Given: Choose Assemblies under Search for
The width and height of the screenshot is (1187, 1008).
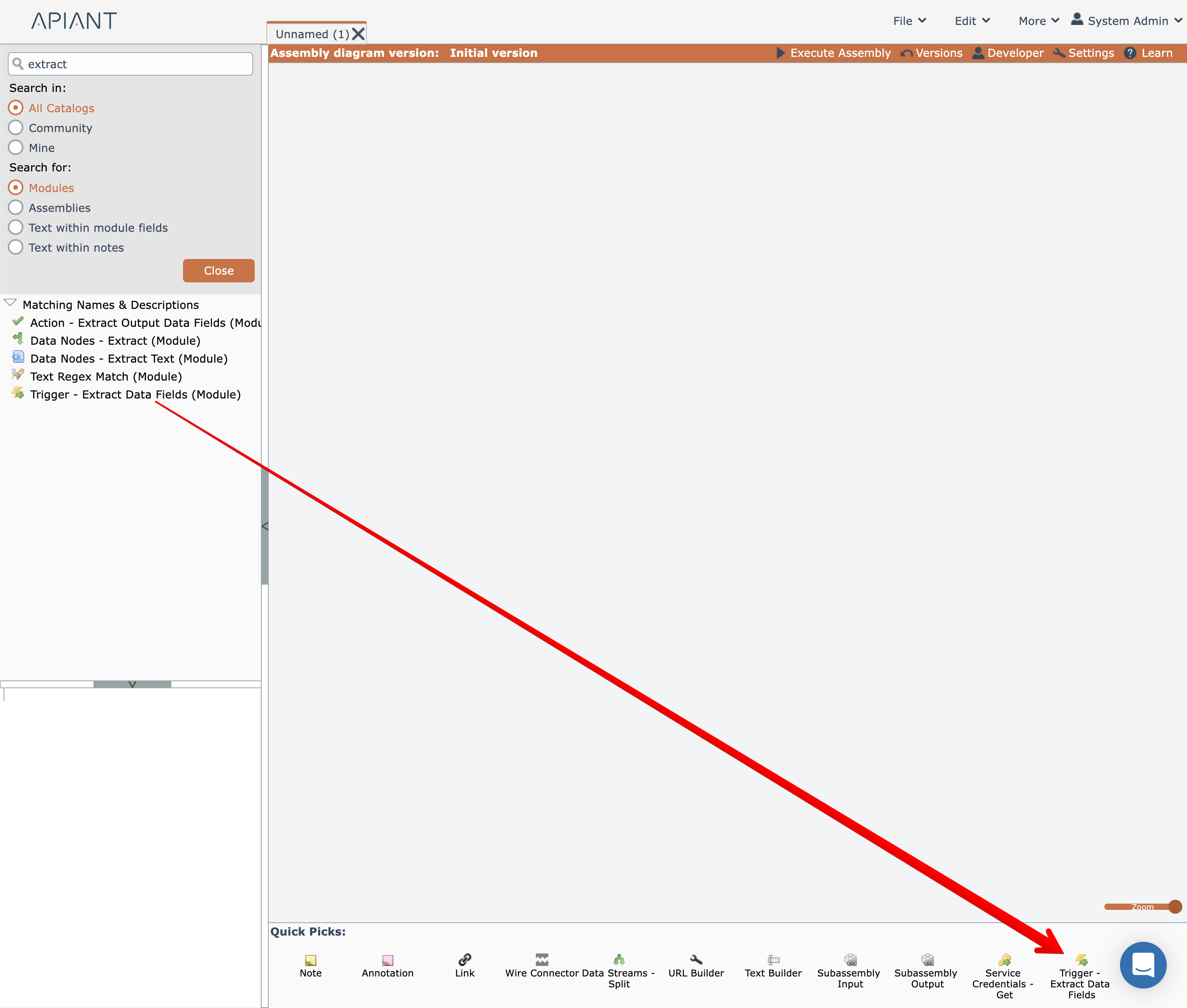Looking at the screenshot, I should click(16, 208).
